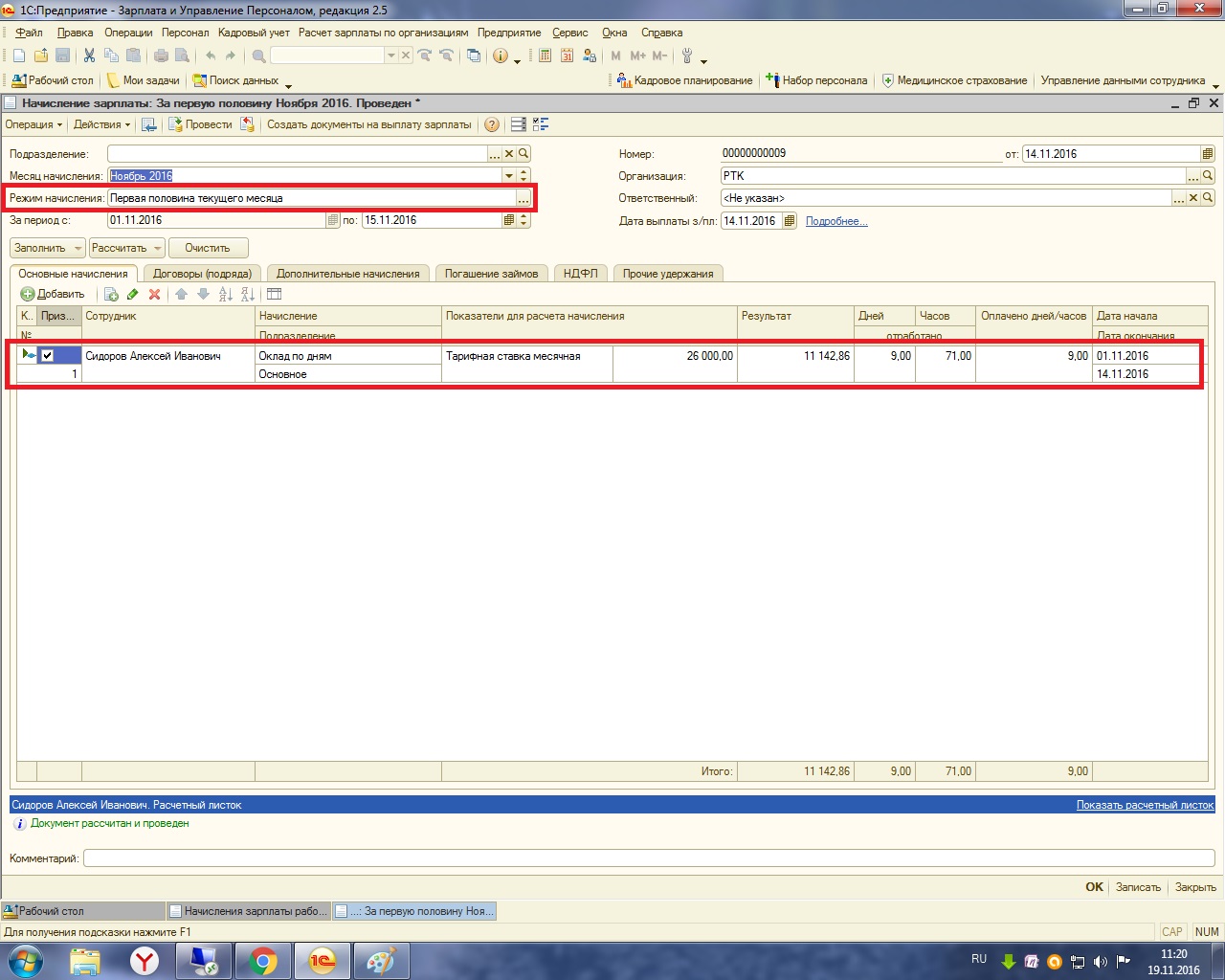Screen dimensions: 1225x980
Task: Switch to the НДФЛ tab
Action: tap(581, 274)
